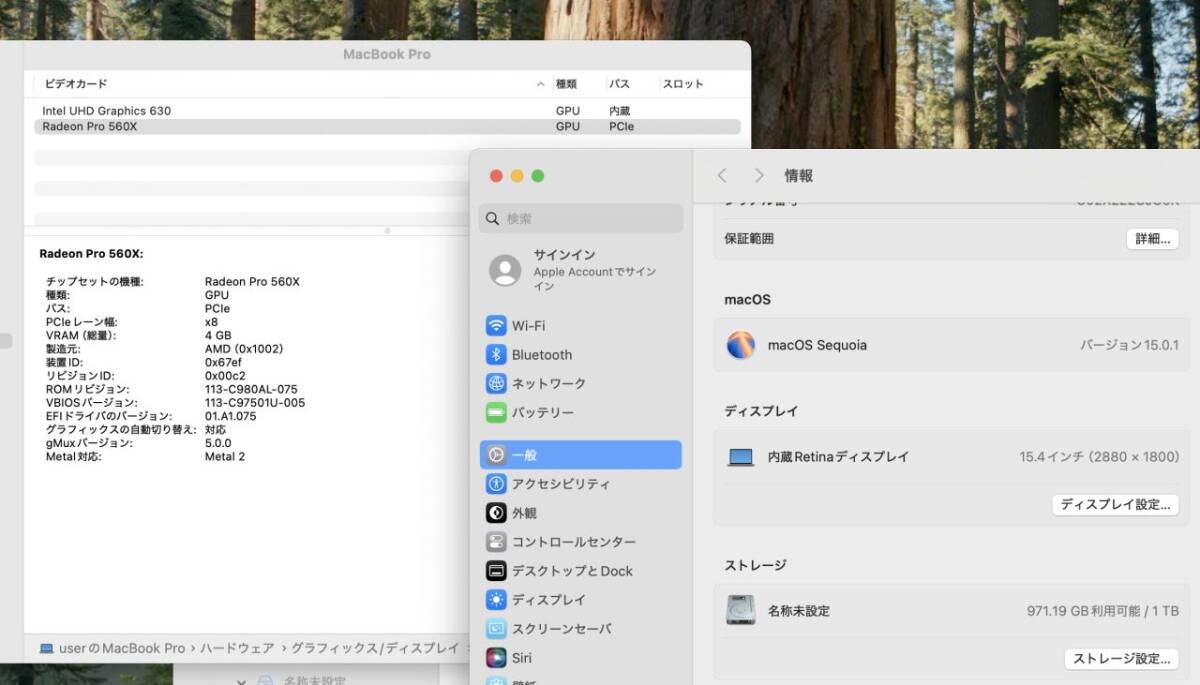Click the VRAM value 4 GB

point(218,336)
